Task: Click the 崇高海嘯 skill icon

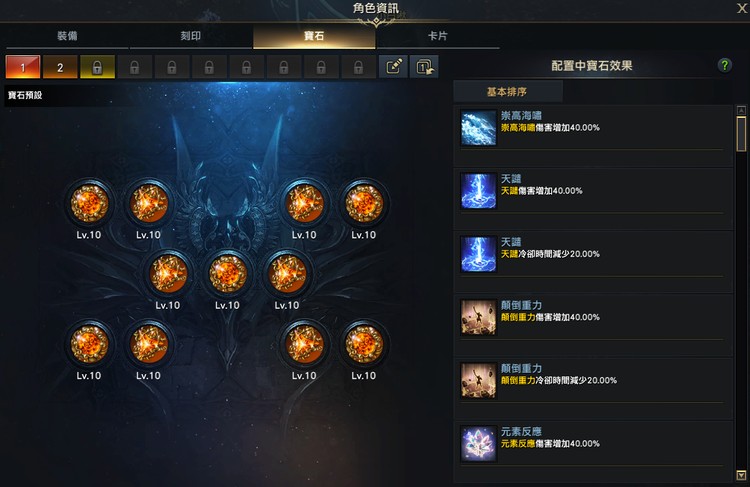Action: click(478, 128)
